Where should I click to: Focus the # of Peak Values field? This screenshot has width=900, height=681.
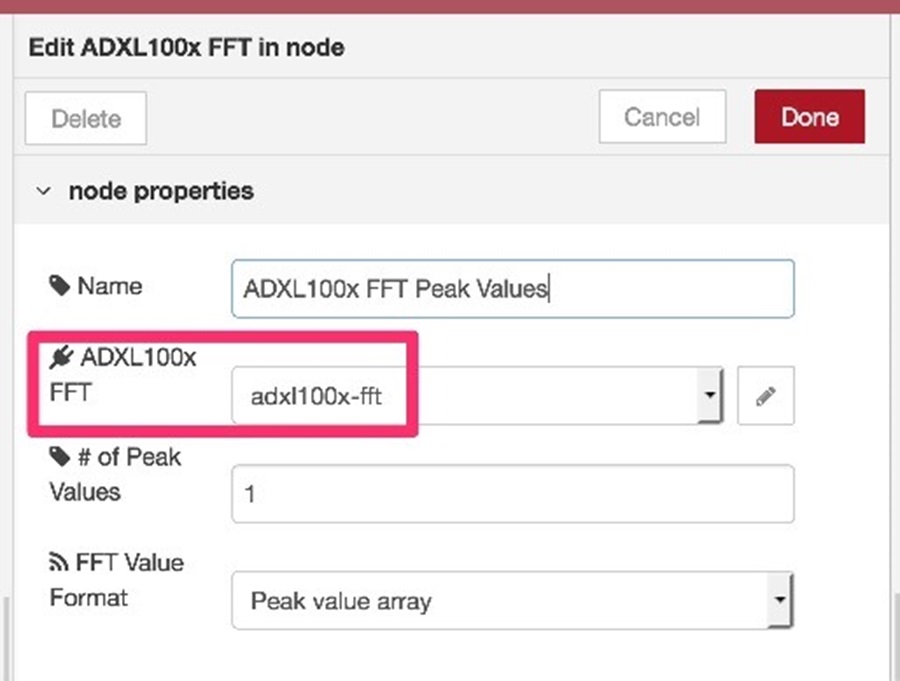click(x=513, y=494)
